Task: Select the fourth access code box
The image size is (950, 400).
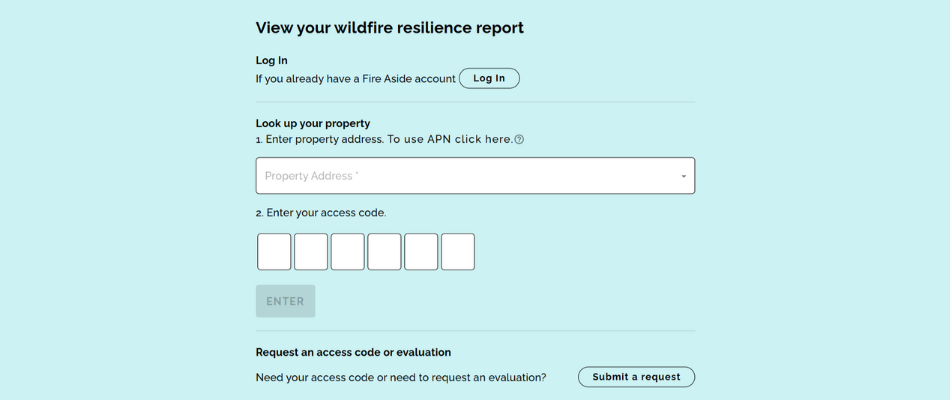Action: (384, 252)
